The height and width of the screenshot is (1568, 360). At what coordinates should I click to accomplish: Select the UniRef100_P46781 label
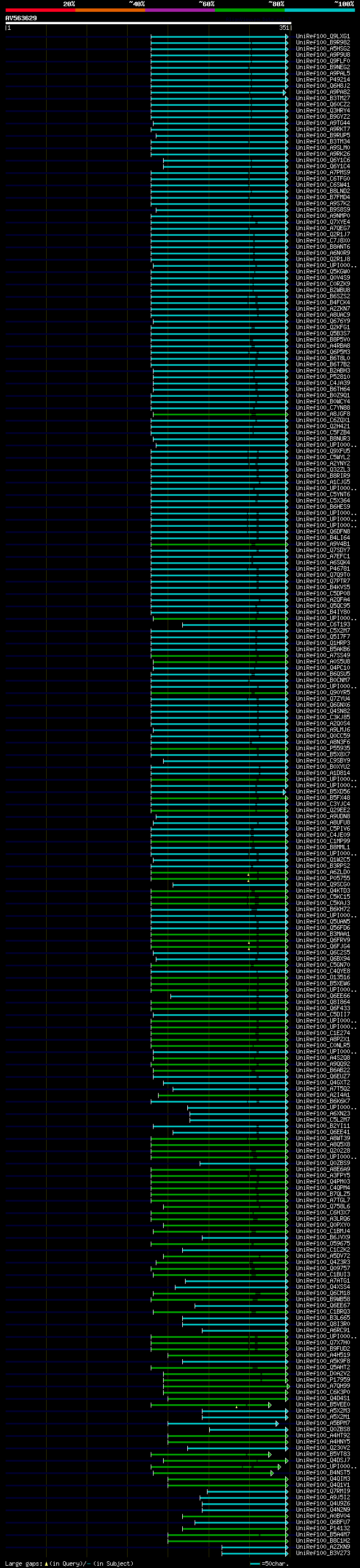click(x=323, y=568)
